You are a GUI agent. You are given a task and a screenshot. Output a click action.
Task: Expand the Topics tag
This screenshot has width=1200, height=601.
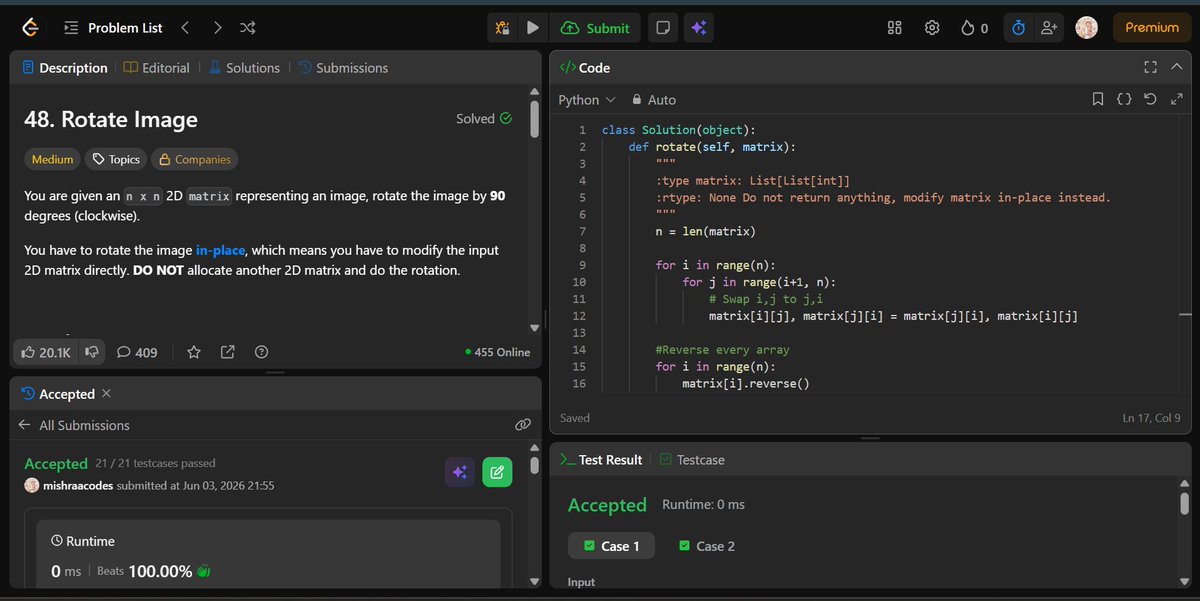116,159
